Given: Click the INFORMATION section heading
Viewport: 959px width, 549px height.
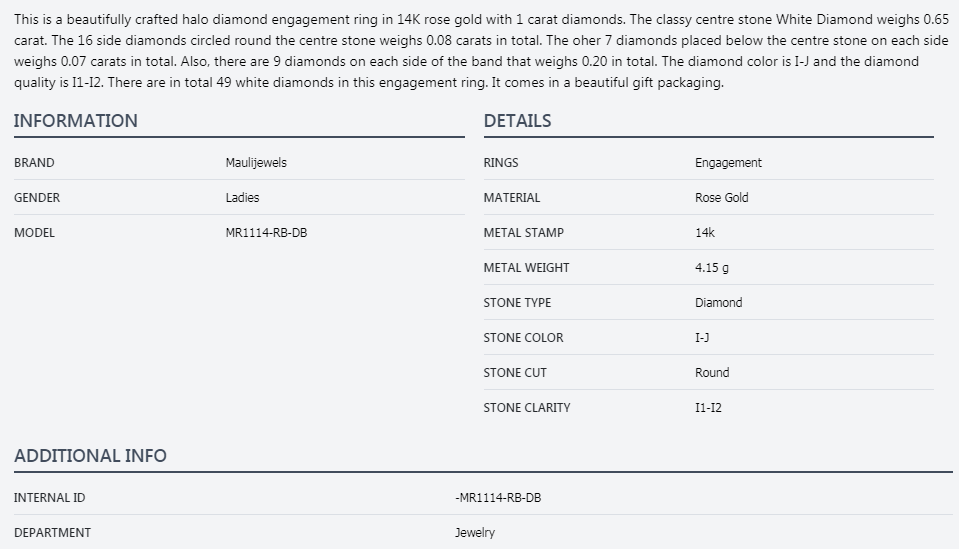Looking at the screenshot, I should click(76, 121).
